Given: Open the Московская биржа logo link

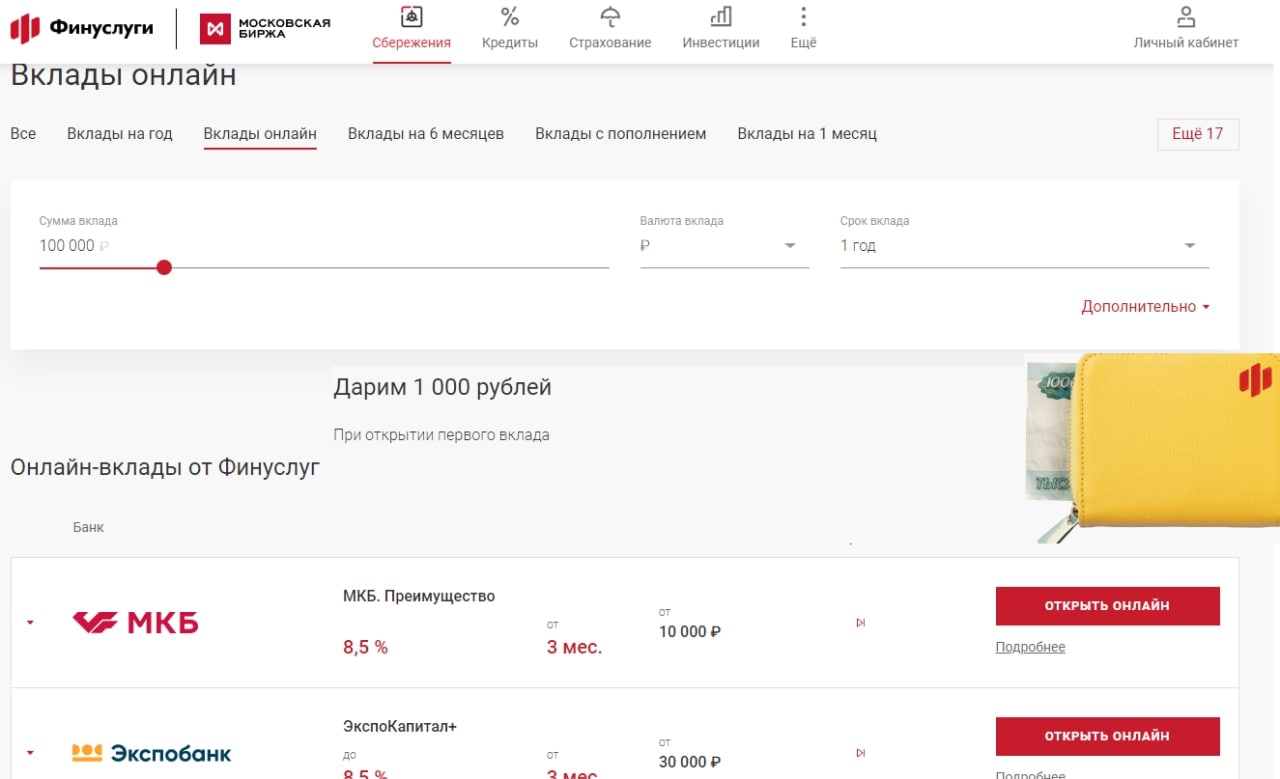Looking at the screenshot, I should [265, 28].
